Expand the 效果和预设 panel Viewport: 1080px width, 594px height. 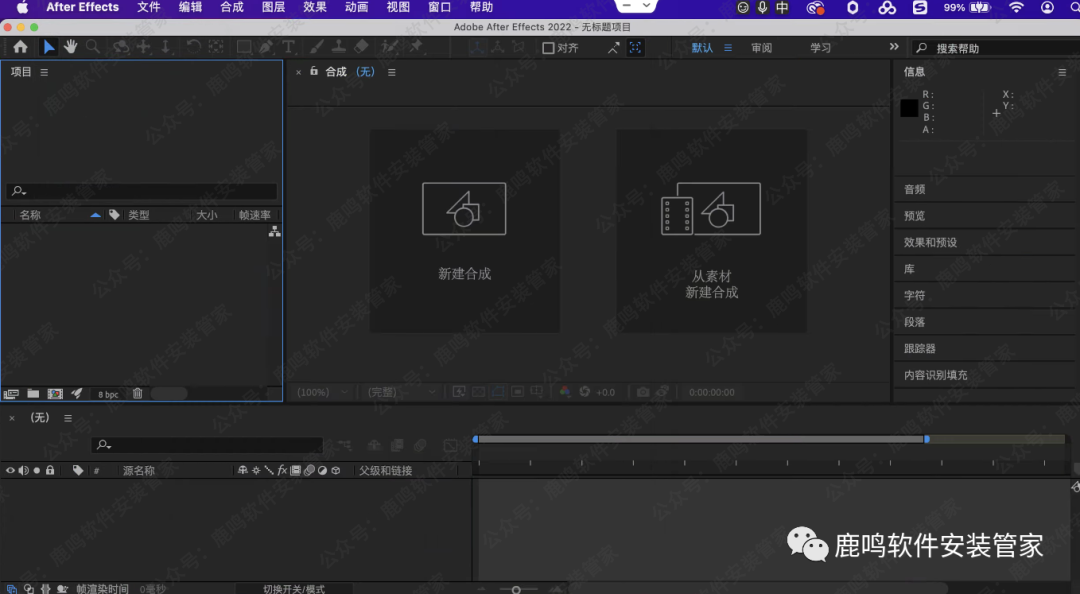coord(930,242)
